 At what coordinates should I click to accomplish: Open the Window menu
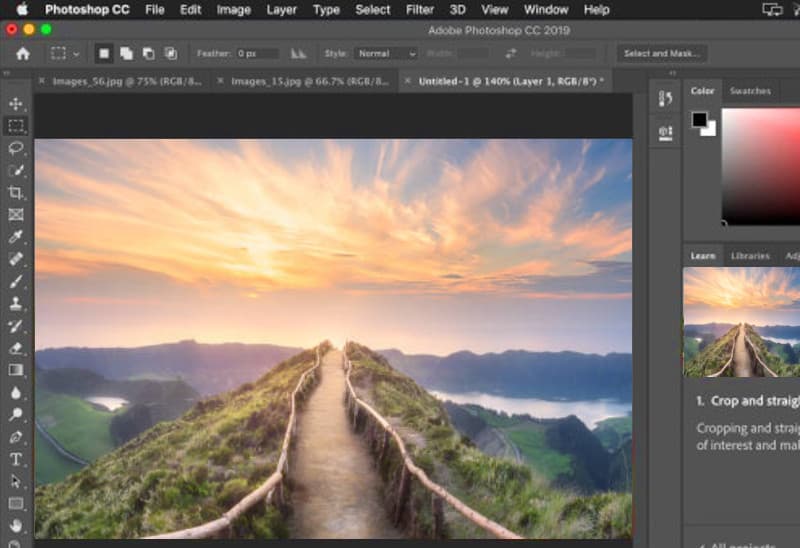546,10
